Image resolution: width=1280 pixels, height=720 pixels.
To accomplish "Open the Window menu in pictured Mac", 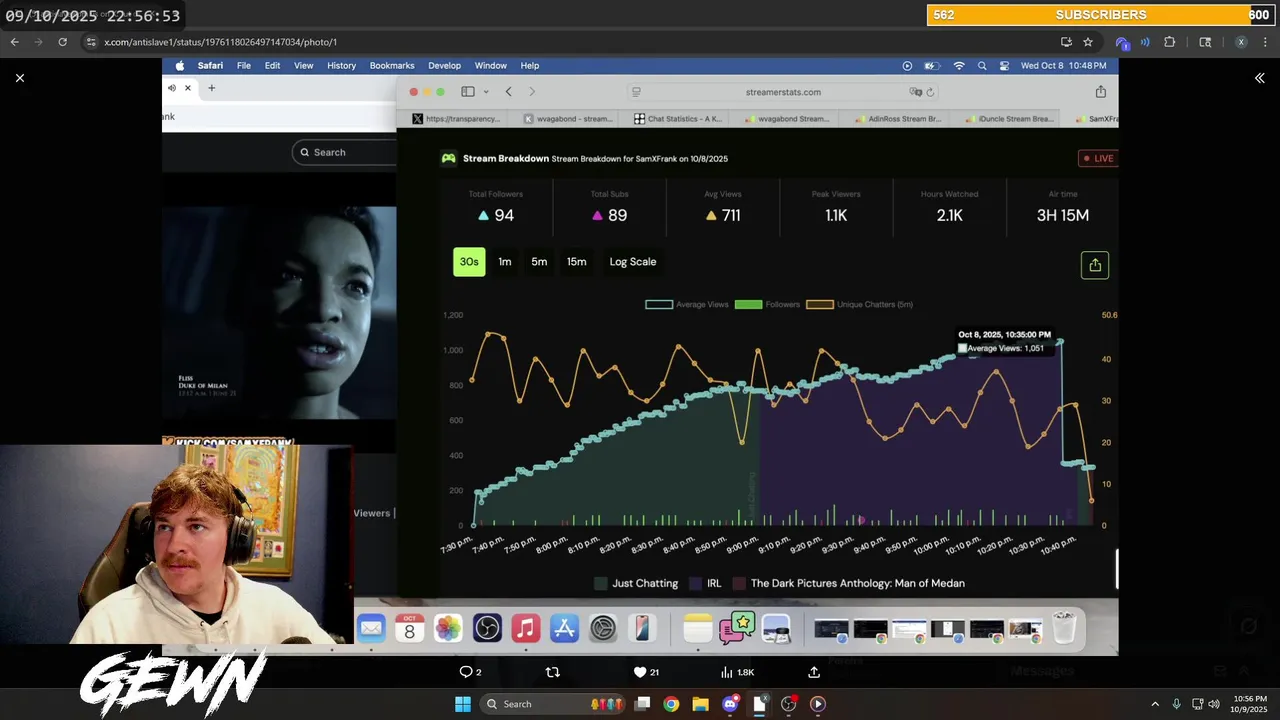I will click(490, 66).
